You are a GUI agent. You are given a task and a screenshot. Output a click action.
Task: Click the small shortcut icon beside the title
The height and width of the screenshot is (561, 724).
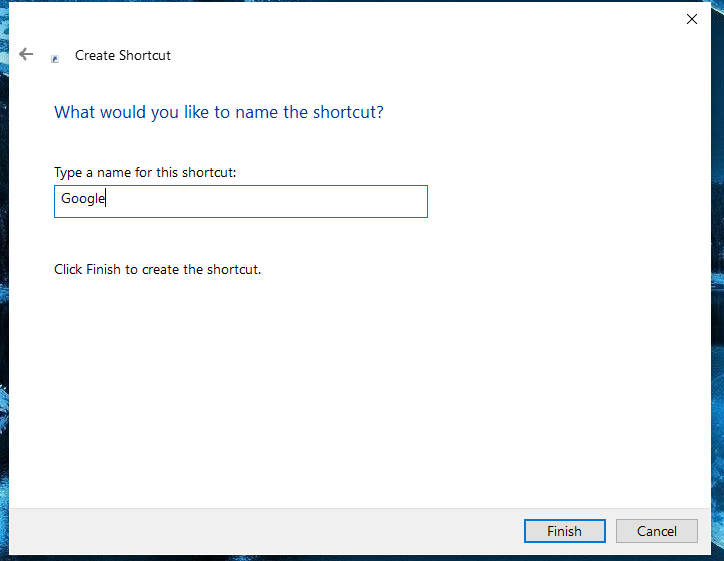point(56,58)
